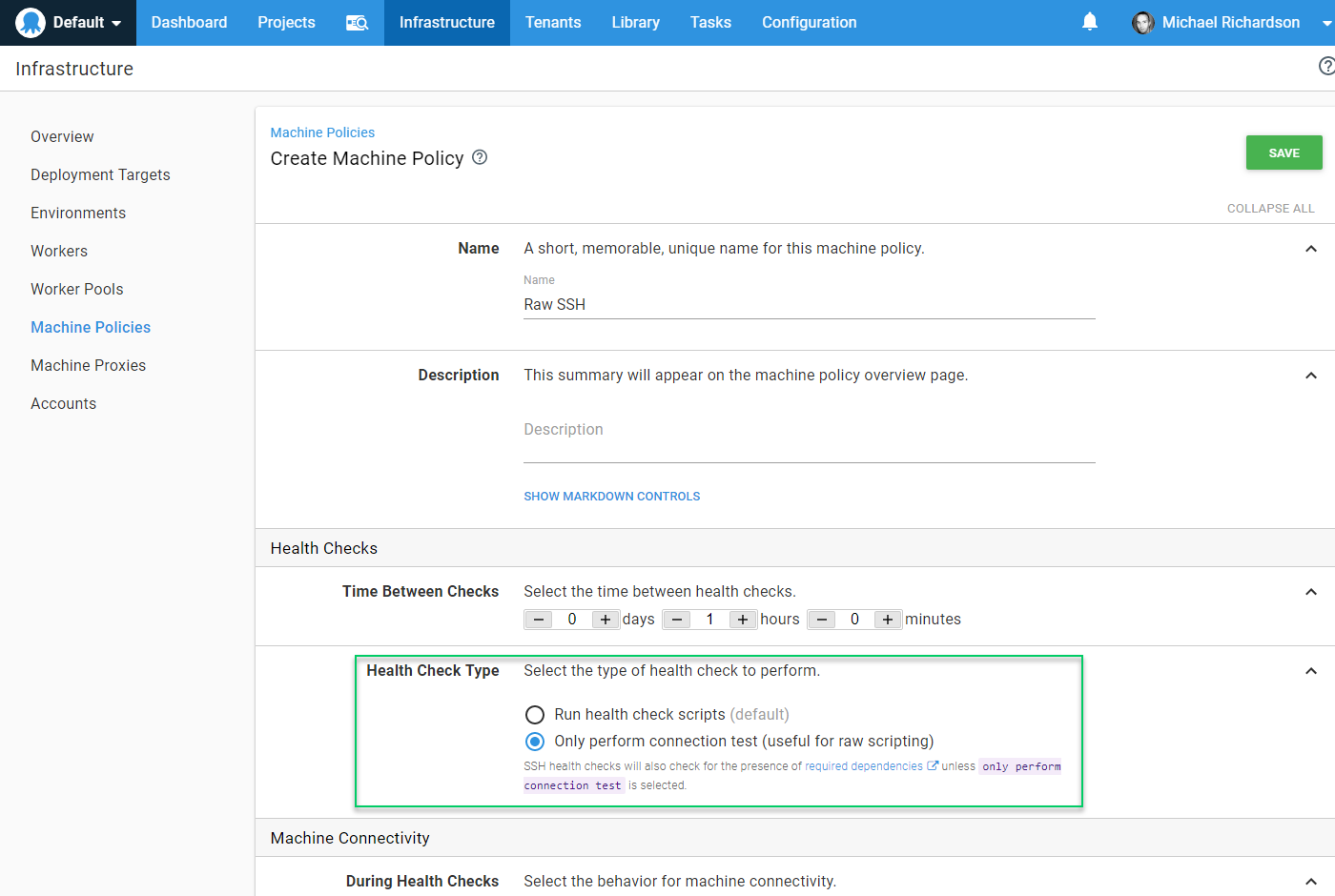Open the notification bell
1335x896 pixels.
click(x=1090, y=22)
